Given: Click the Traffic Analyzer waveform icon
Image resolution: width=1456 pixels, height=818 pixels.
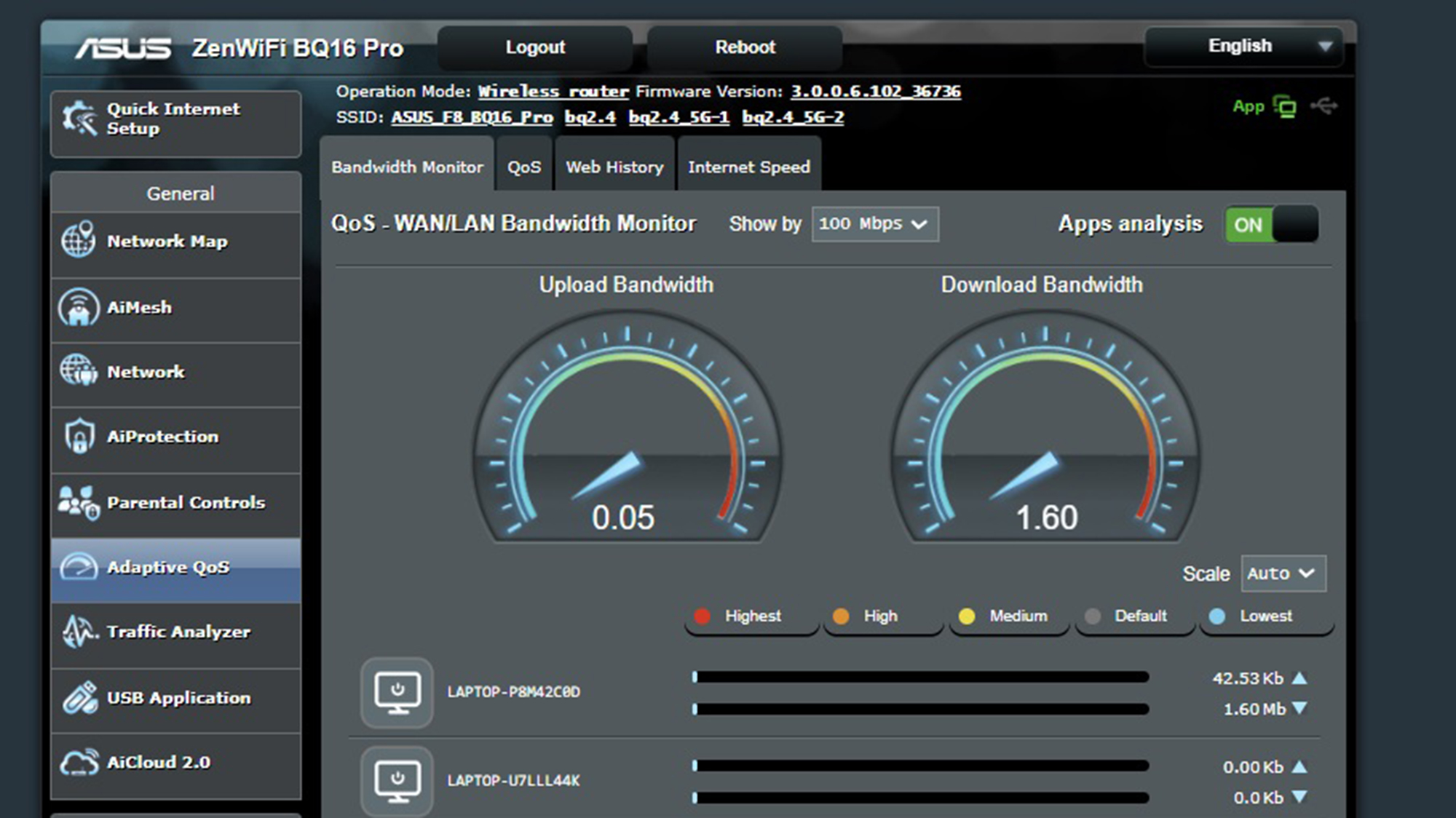Looking at the screenshot, I should click(x=80, y=632).
